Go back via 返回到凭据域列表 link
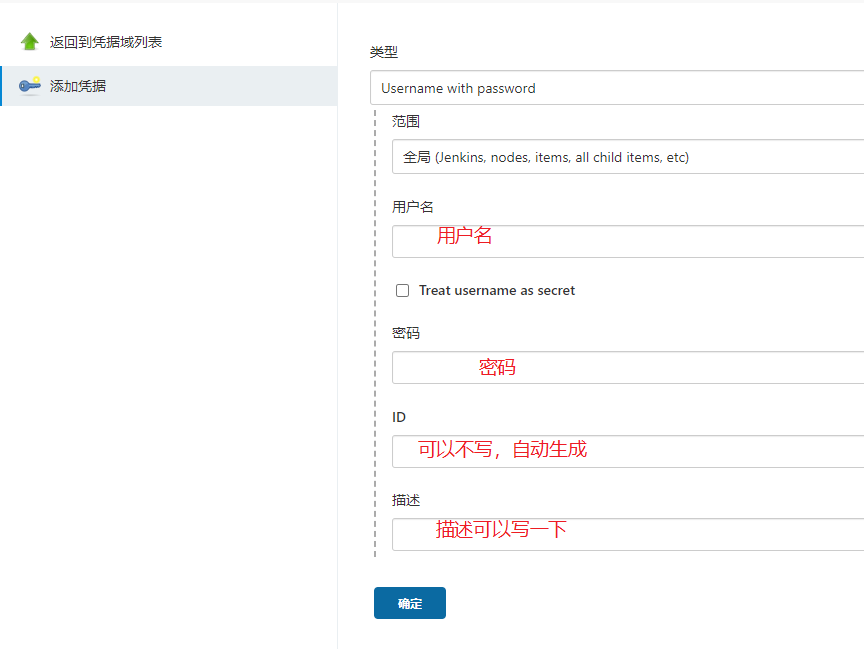Viewport: 864px width, 649px height. (x=106, y=42)
